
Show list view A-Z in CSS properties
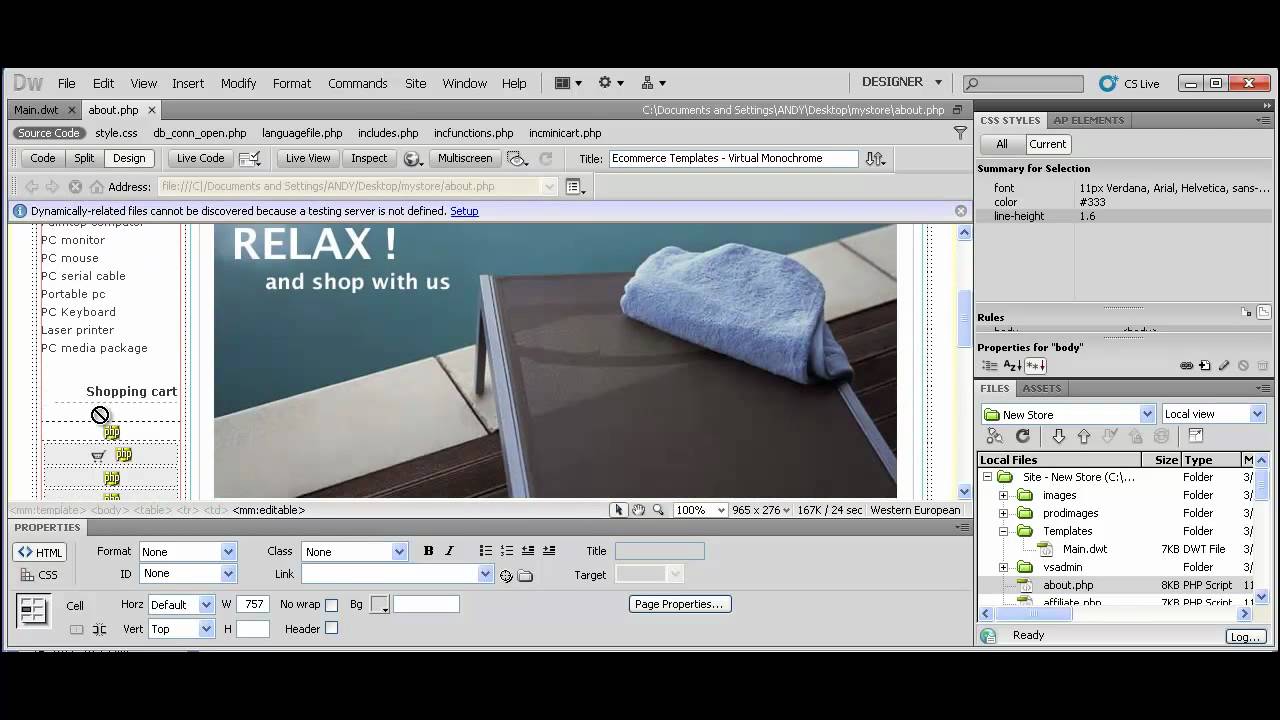(1012, 366)
